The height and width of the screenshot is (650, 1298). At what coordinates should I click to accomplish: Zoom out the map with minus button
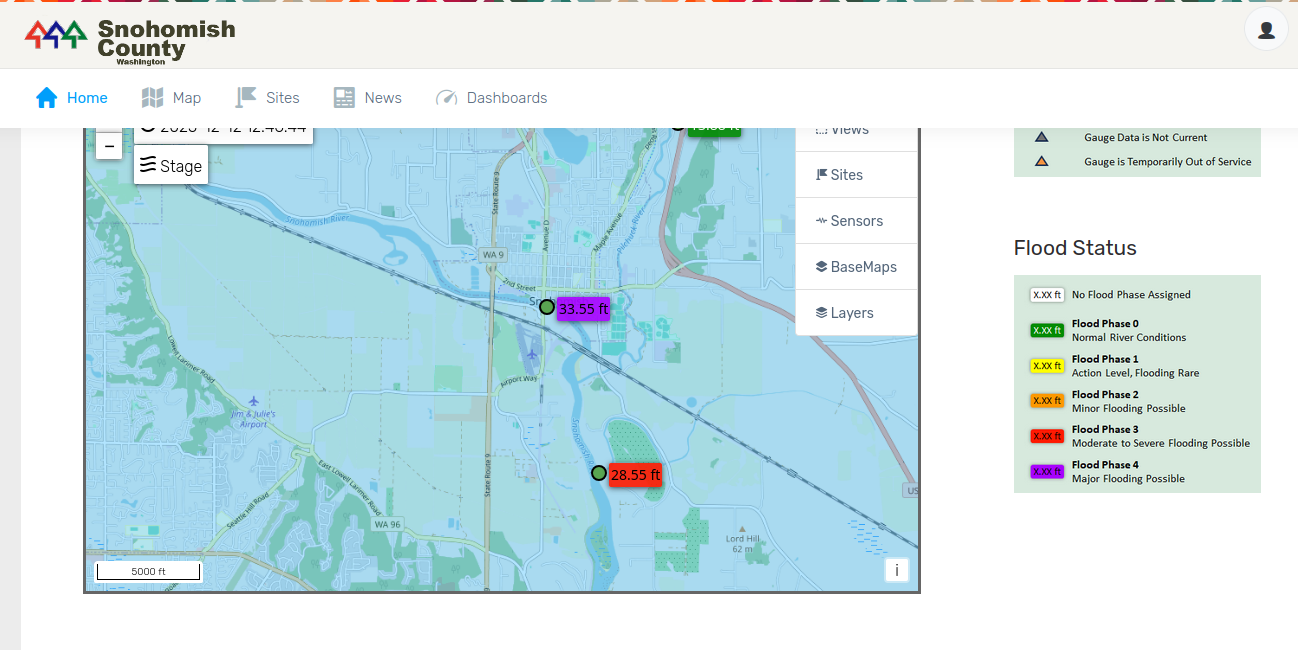(x=109, y=147)
